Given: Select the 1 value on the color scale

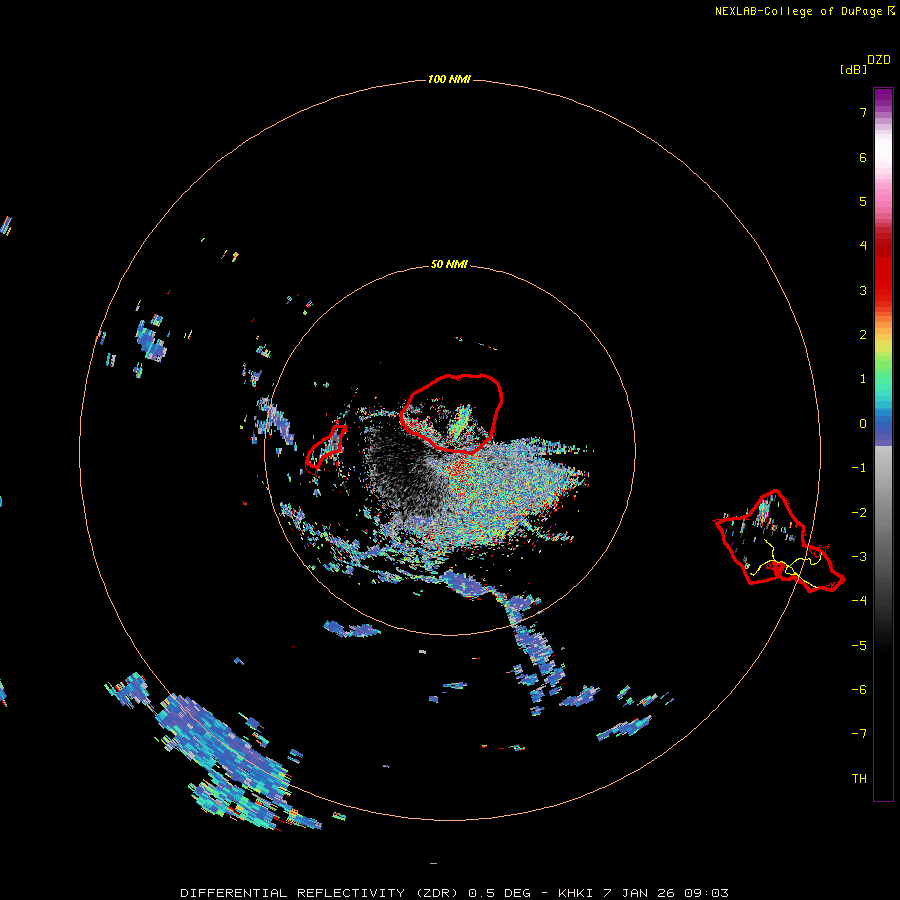Looking at the screenshot, I should coord(863,379).
